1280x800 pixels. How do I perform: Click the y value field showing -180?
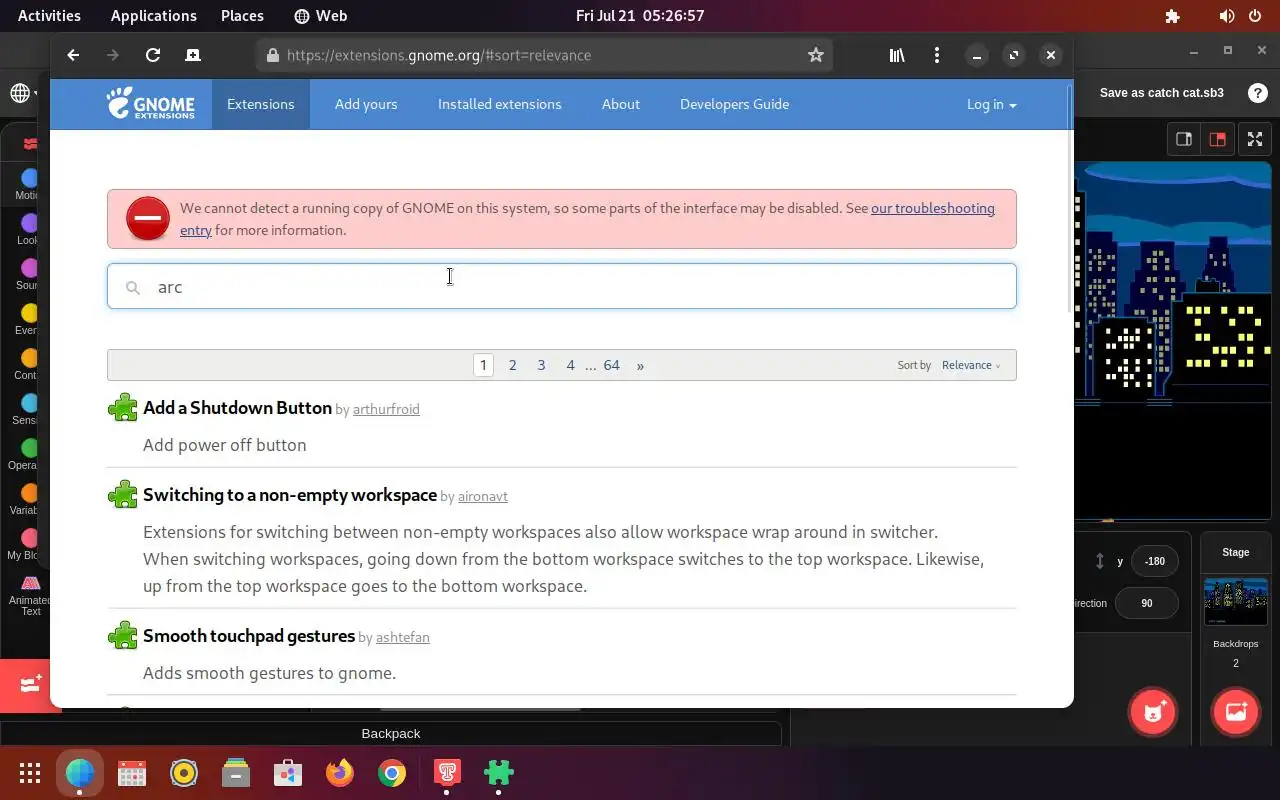1154,561
